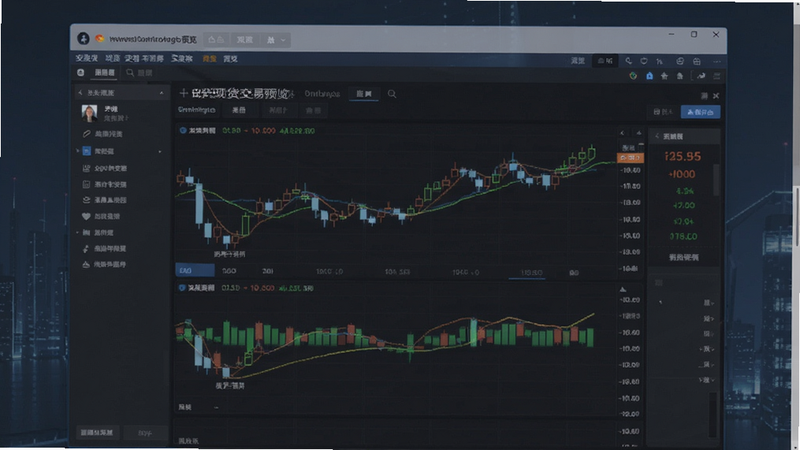Click back chevron in right quote panel header
The width and height of the screenshot is (800, 450).
pos(657,136)
